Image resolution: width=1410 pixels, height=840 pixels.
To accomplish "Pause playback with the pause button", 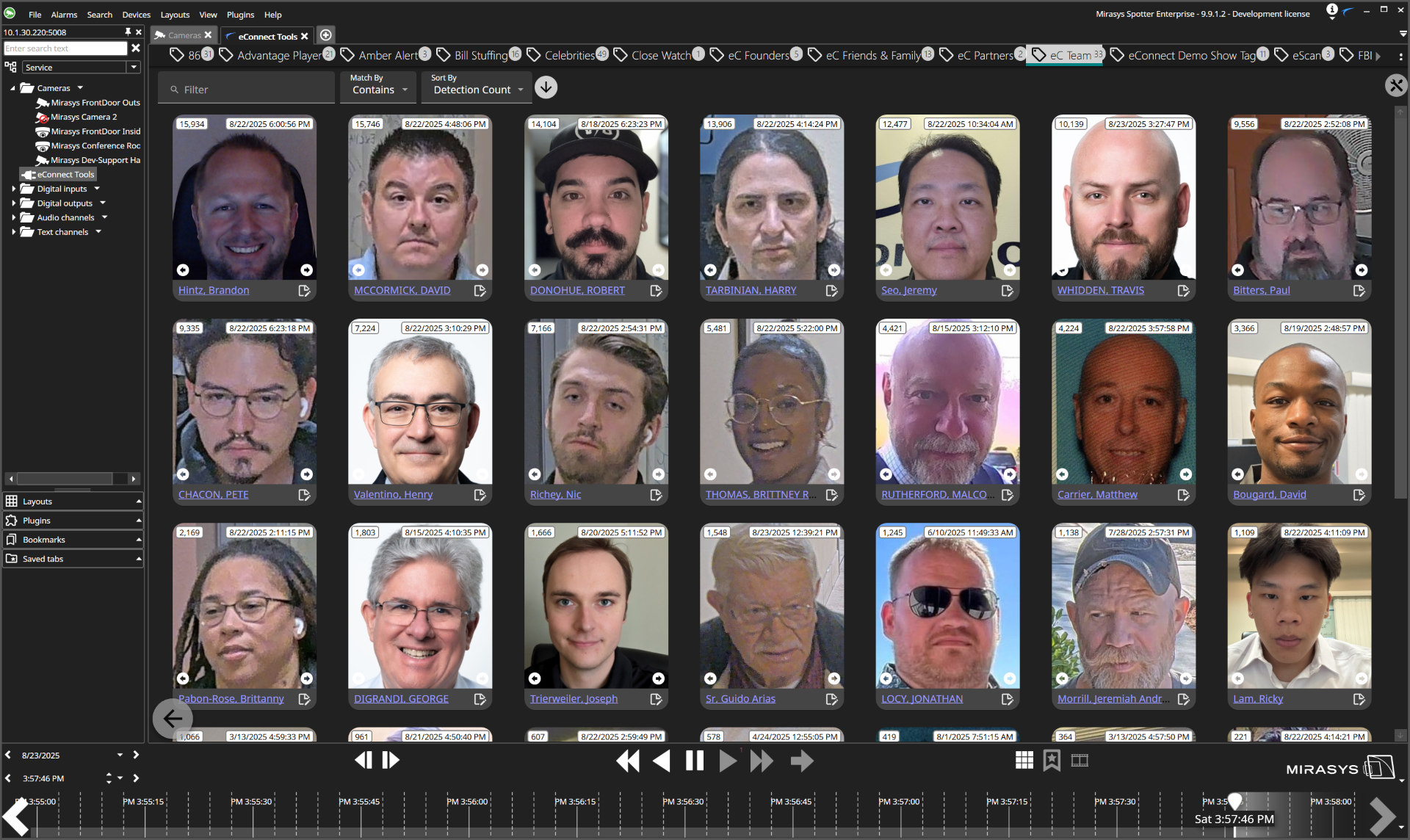I will tap(694, 761).
